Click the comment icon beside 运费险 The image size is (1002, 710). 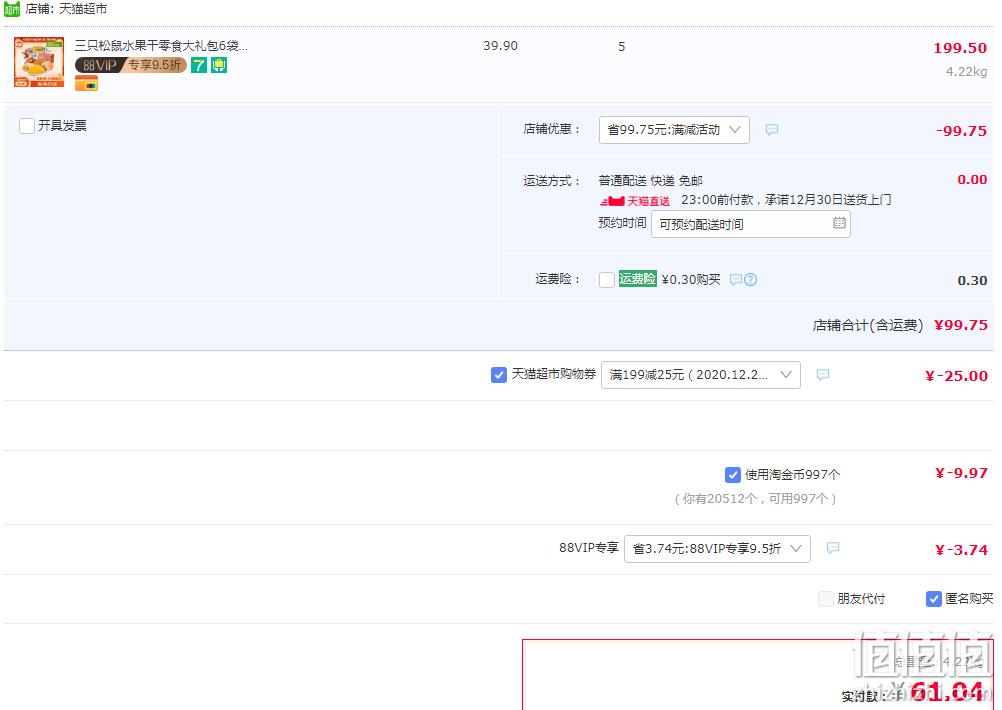tap(736, 280)
